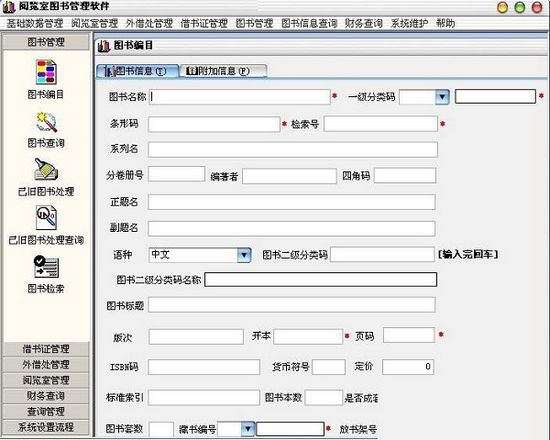
Task: Click the [输入完回车] hint text
Action: coord(468,254)
